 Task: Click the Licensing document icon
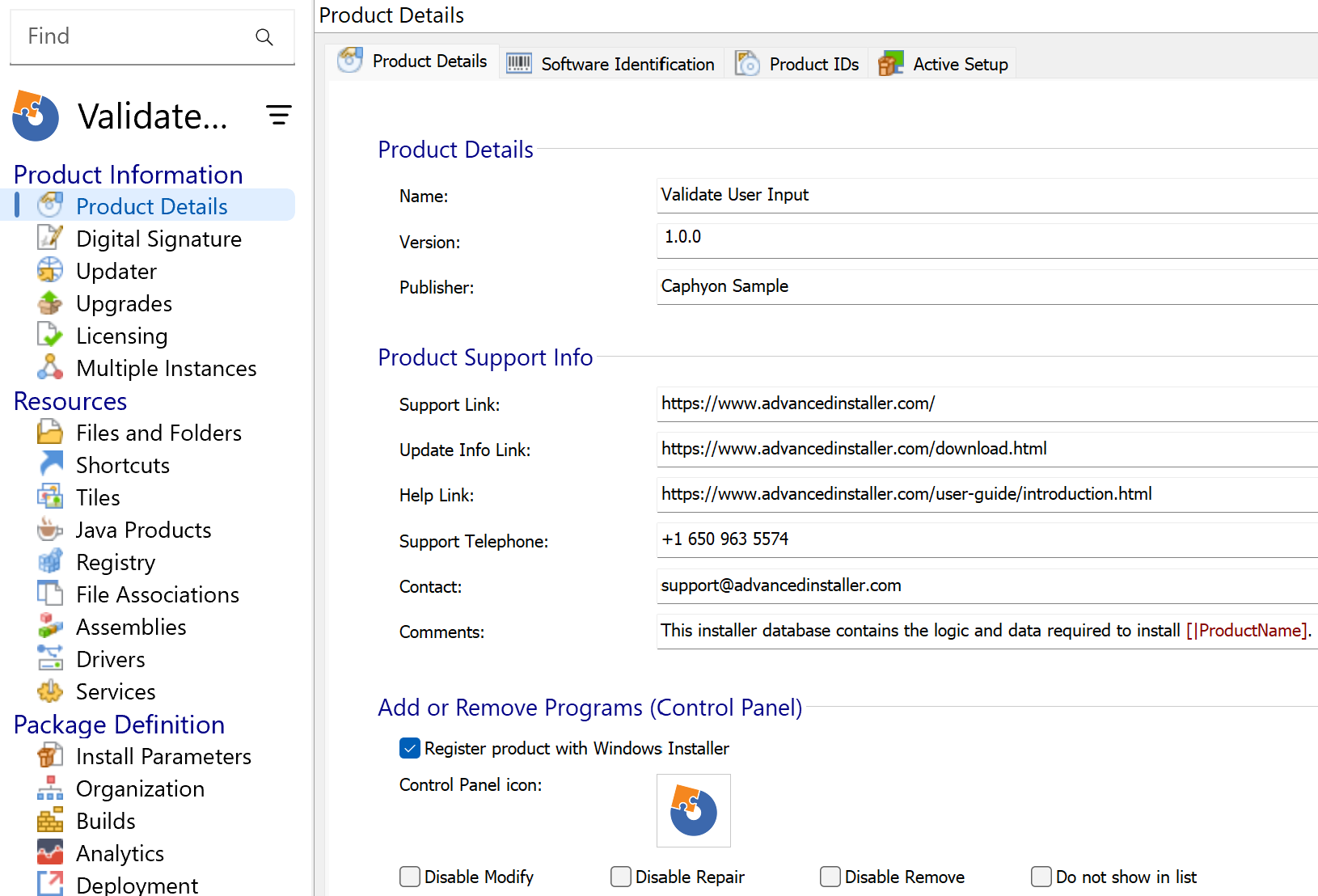pos(50,335)
